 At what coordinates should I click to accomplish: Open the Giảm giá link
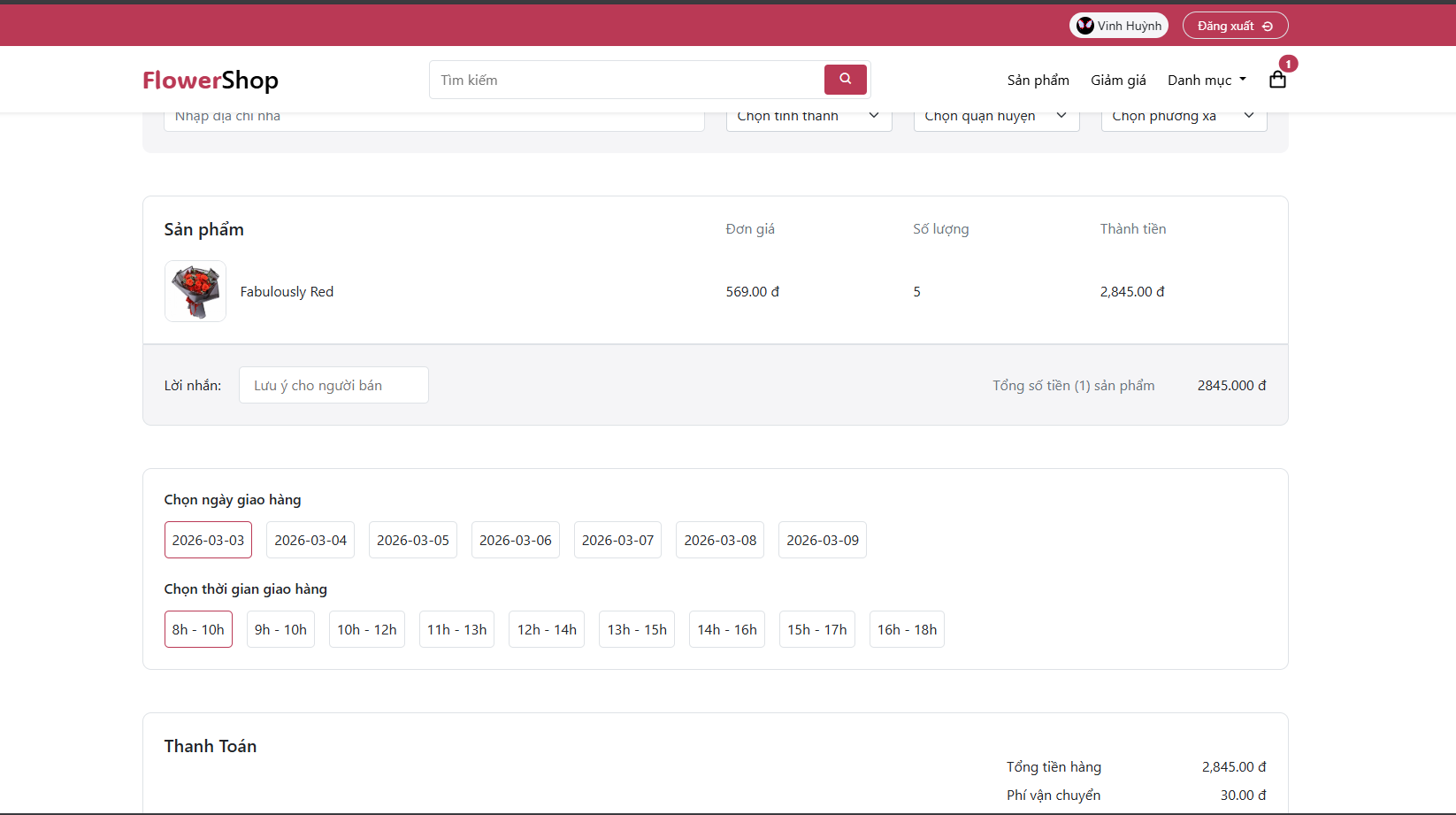(1118, 81)
